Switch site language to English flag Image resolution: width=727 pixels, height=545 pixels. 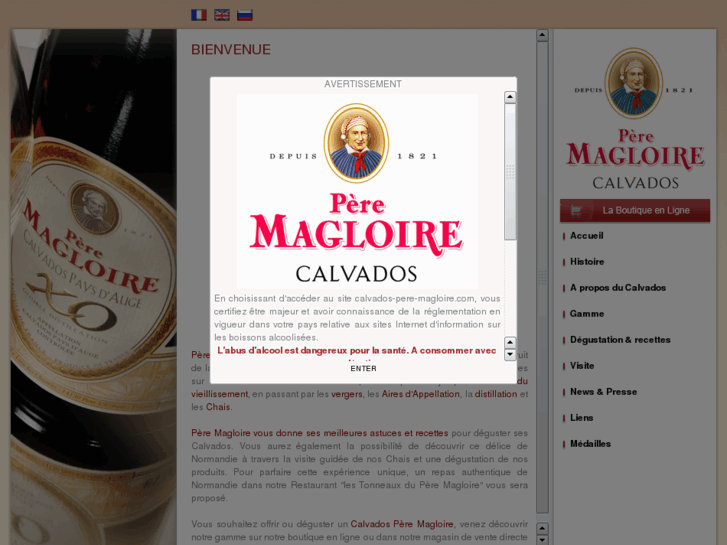pos(222,15)
